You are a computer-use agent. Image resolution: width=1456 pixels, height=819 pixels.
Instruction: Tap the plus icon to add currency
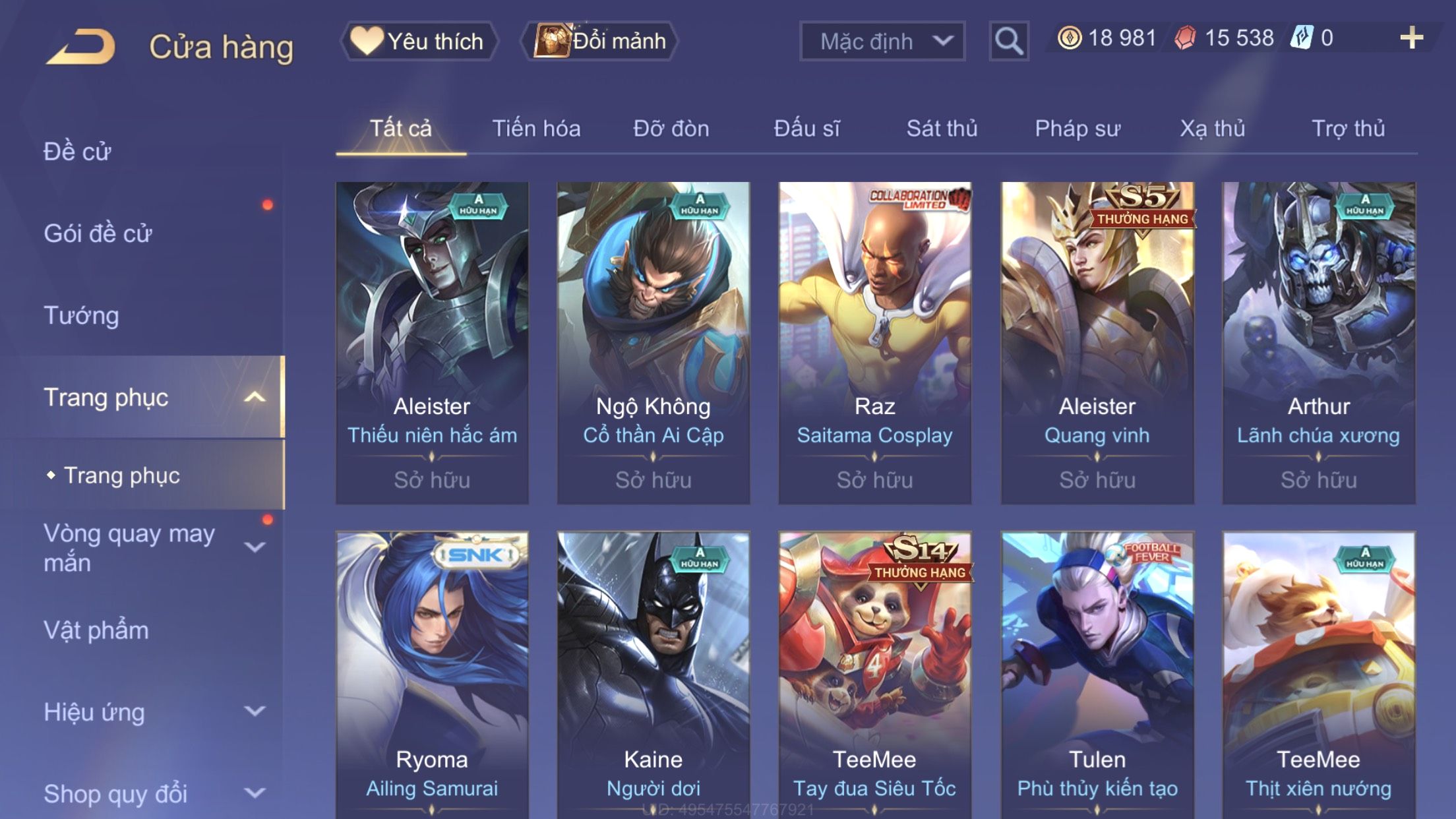(x=1411, y=38)
